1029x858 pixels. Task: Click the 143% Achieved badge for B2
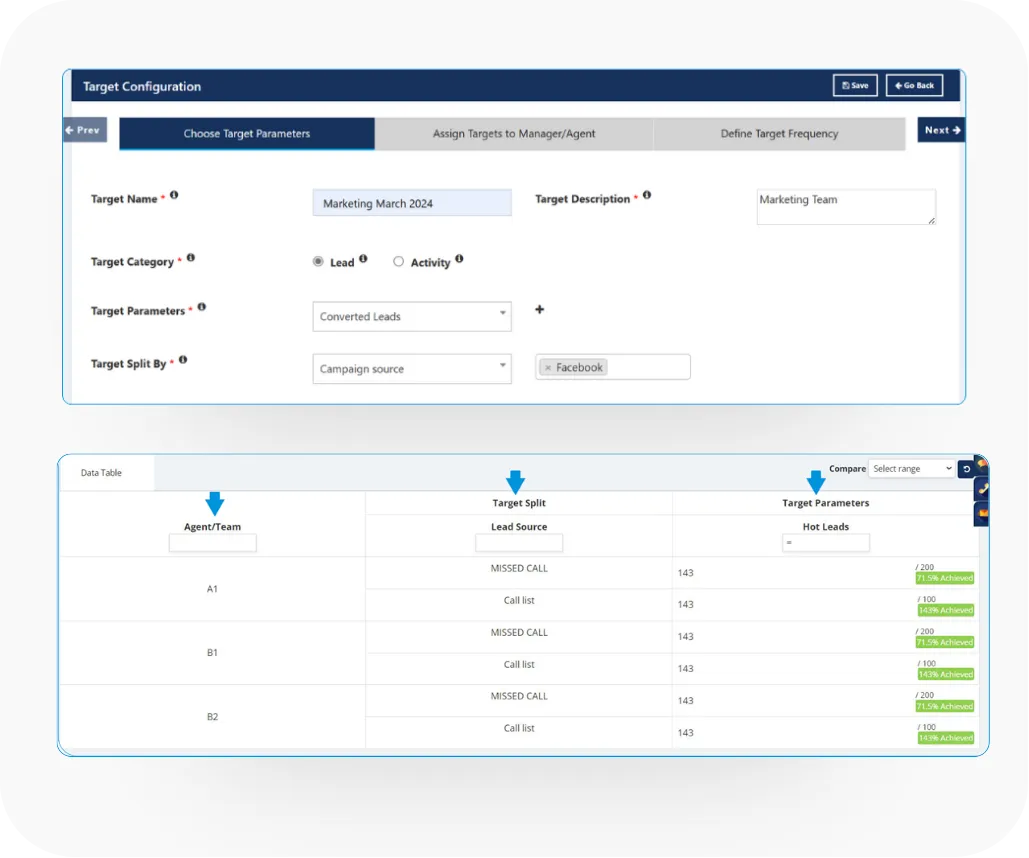click(946, 738)
